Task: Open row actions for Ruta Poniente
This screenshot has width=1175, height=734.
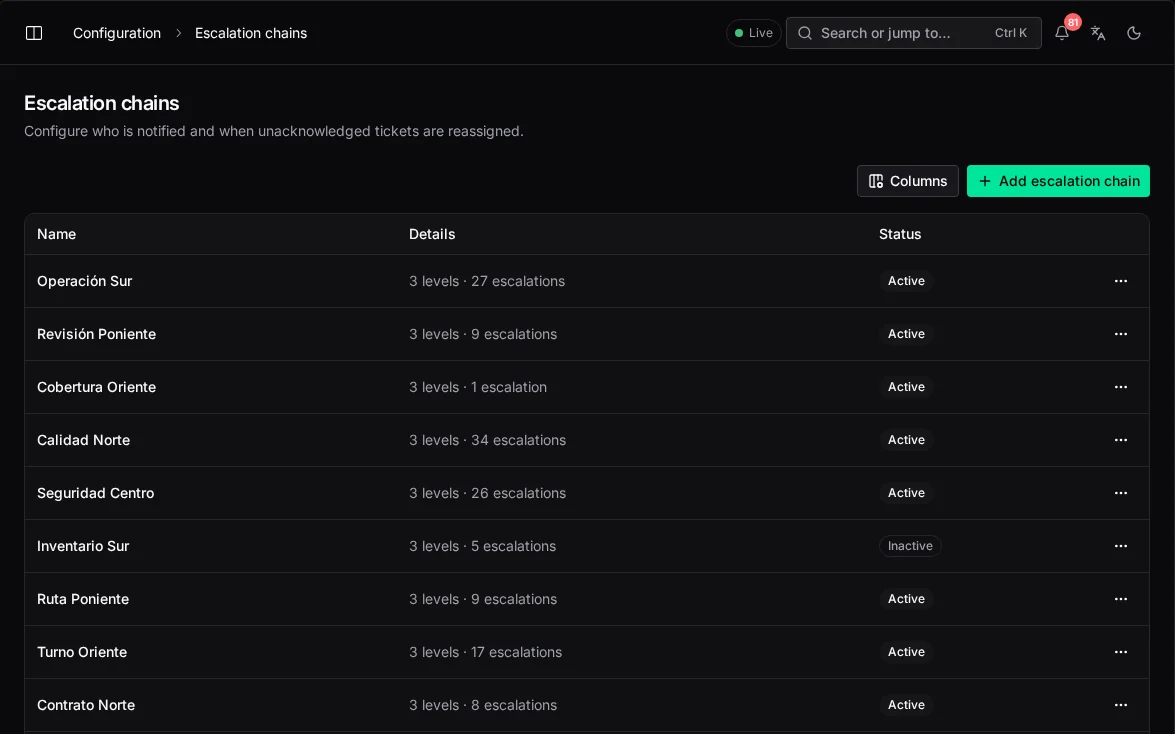Action: click(x=1120, y=599)
